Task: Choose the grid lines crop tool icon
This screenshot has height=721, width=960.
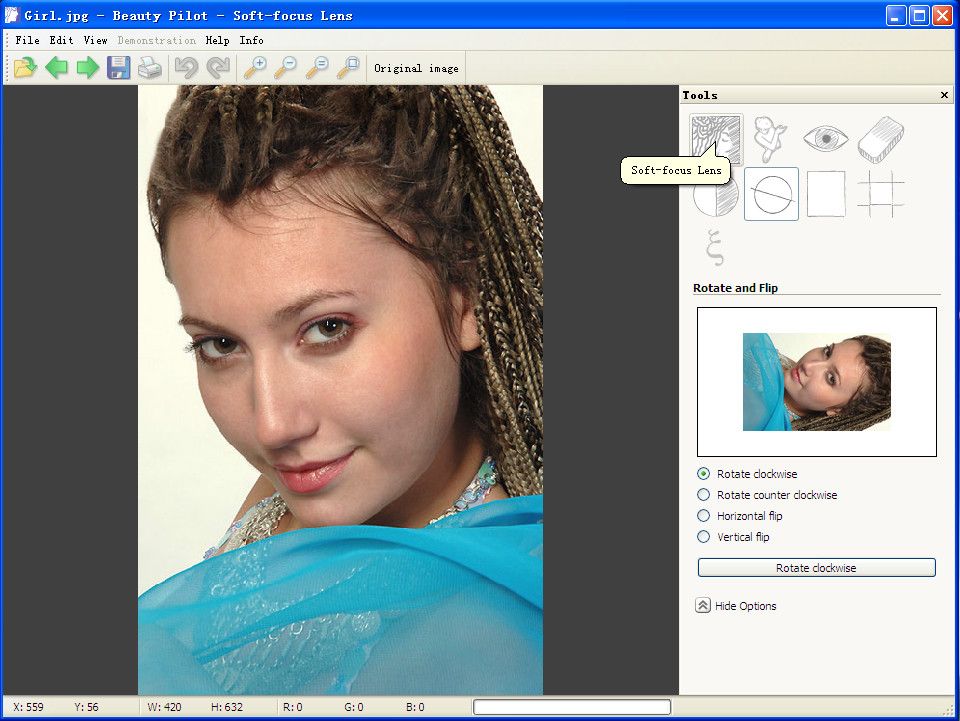Action: click(880, 194)
